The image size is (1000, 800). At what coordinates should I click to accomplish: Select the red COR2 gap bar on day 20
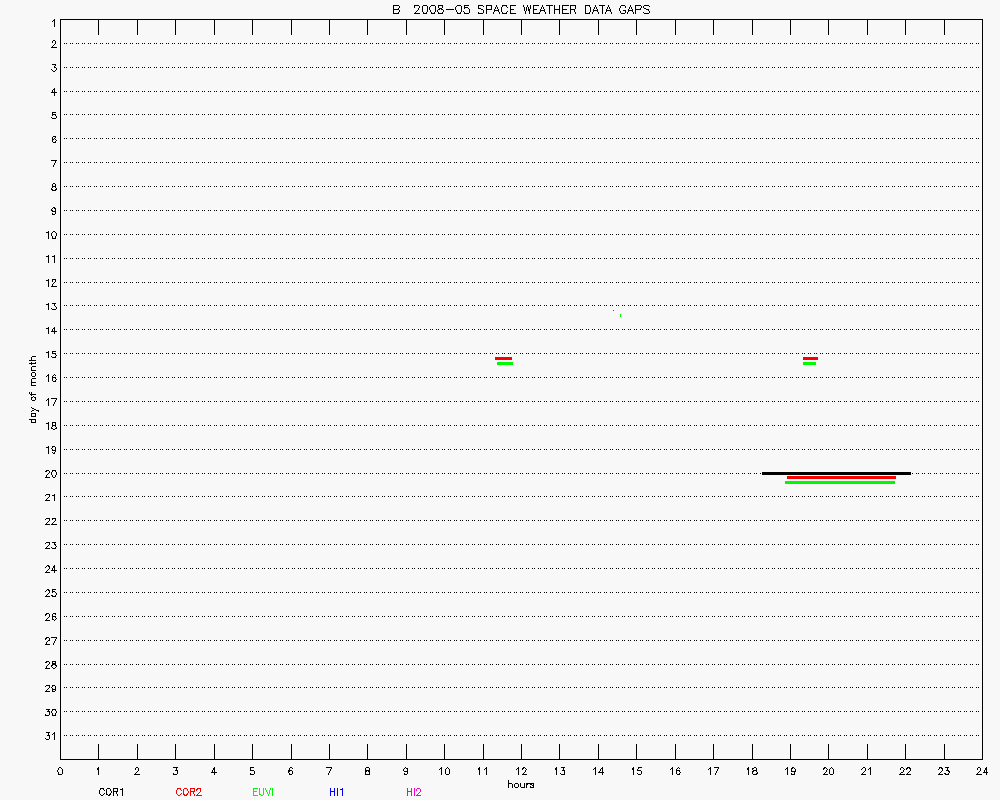coord(841,478)
